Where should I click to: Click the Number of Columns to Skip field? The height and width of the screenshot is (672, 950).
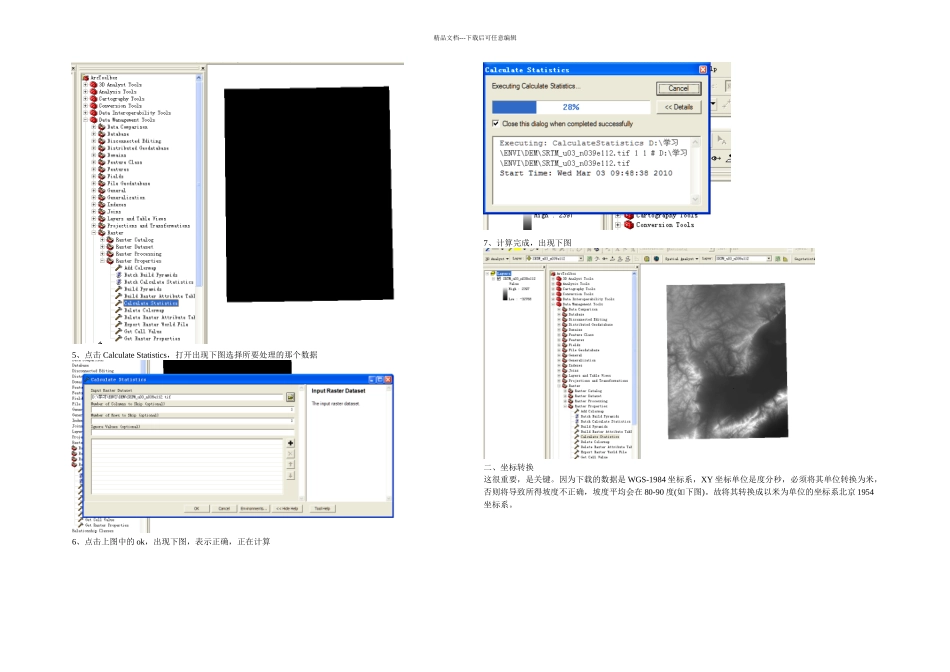tap(192, 410)
